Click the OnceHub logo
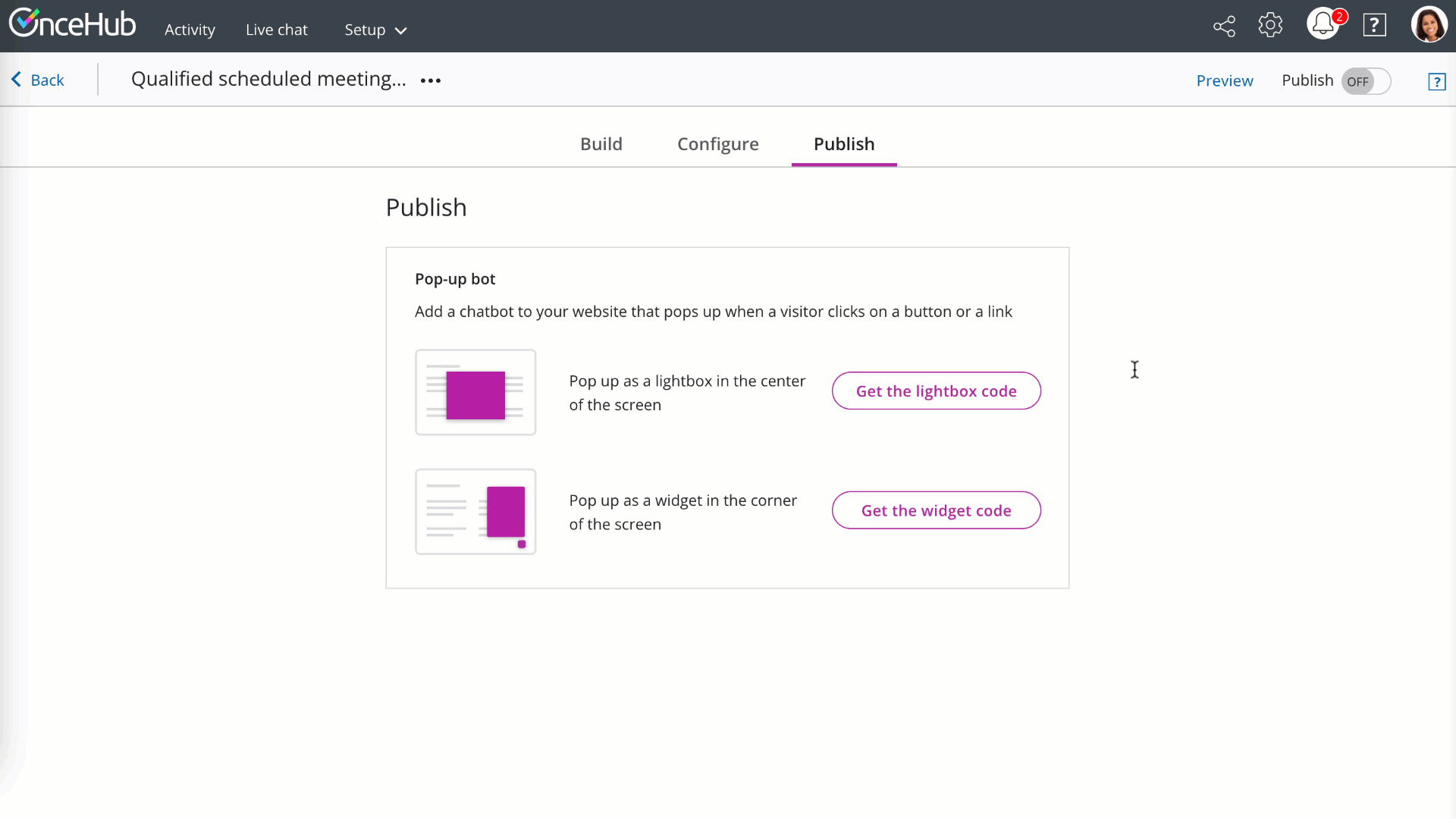The height and width of the screenshot is (819, 1456). point(72,24)
